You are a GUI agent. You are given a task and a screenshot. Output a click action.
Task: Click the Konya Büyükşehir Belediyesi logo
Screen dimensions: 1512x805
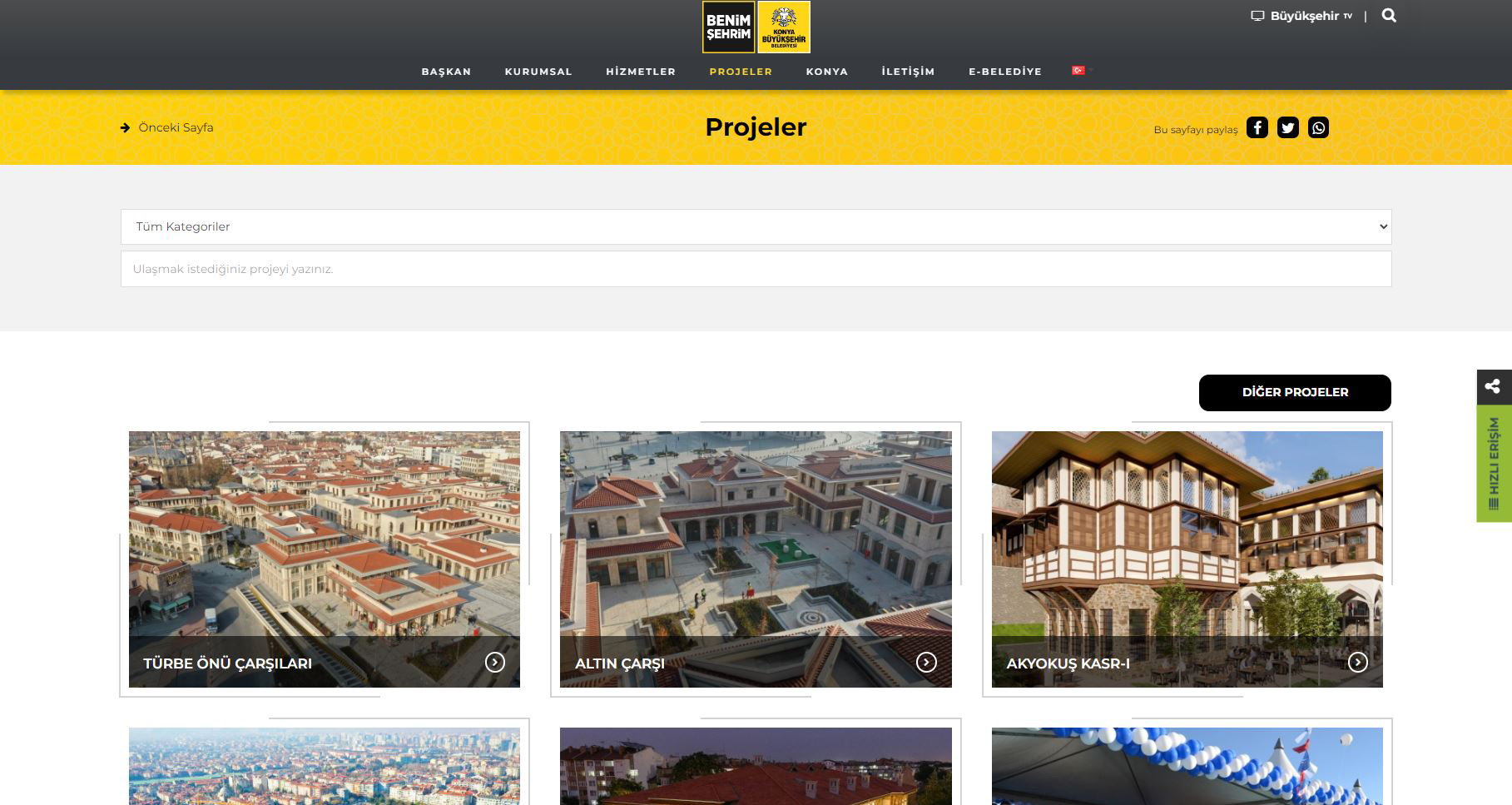784,27
